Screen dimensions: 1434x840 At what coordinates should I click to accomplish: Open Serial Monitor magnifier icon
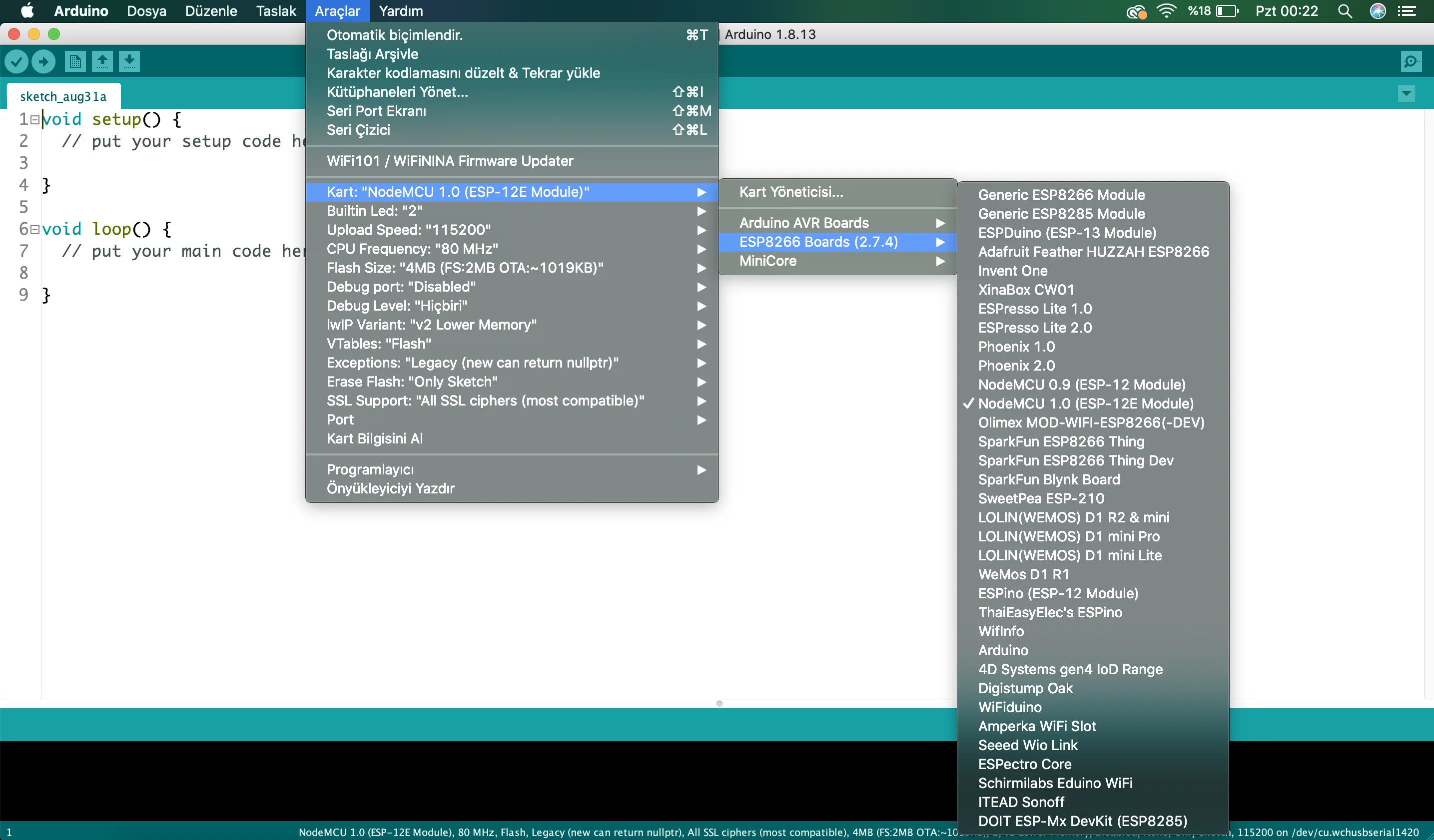click(x=1411, y=61)
